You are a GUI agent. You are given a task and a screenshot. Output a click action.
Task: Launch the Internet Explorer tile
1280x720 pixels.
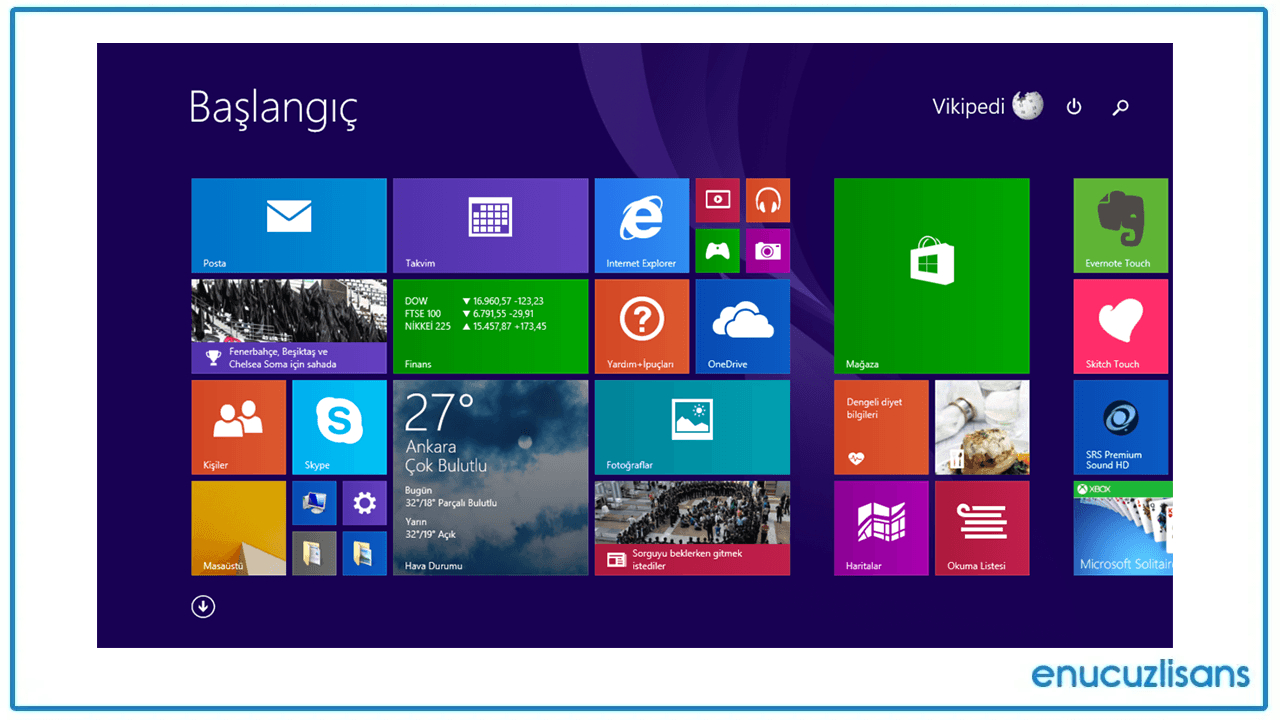click(642, 226)
